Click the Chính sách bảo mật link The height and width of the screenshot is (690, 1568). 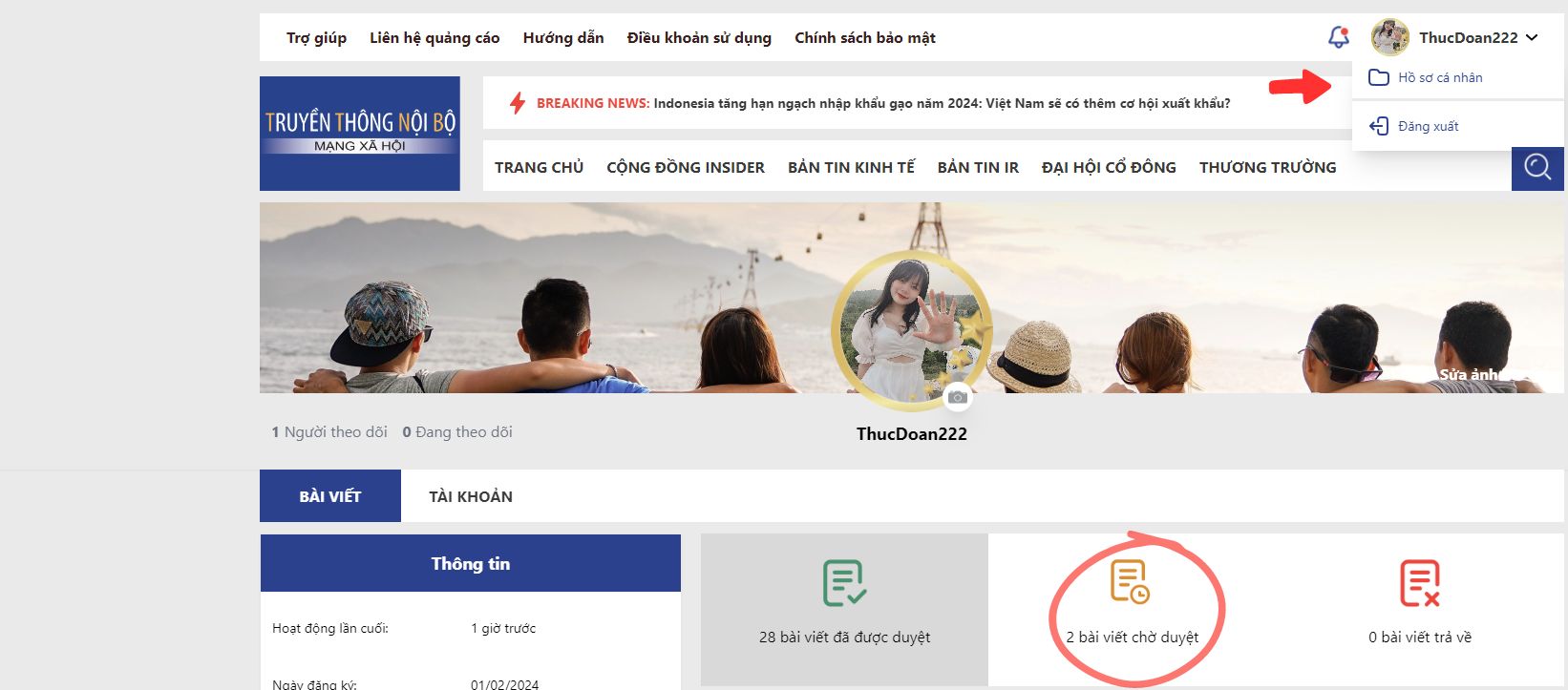point(864,38)
